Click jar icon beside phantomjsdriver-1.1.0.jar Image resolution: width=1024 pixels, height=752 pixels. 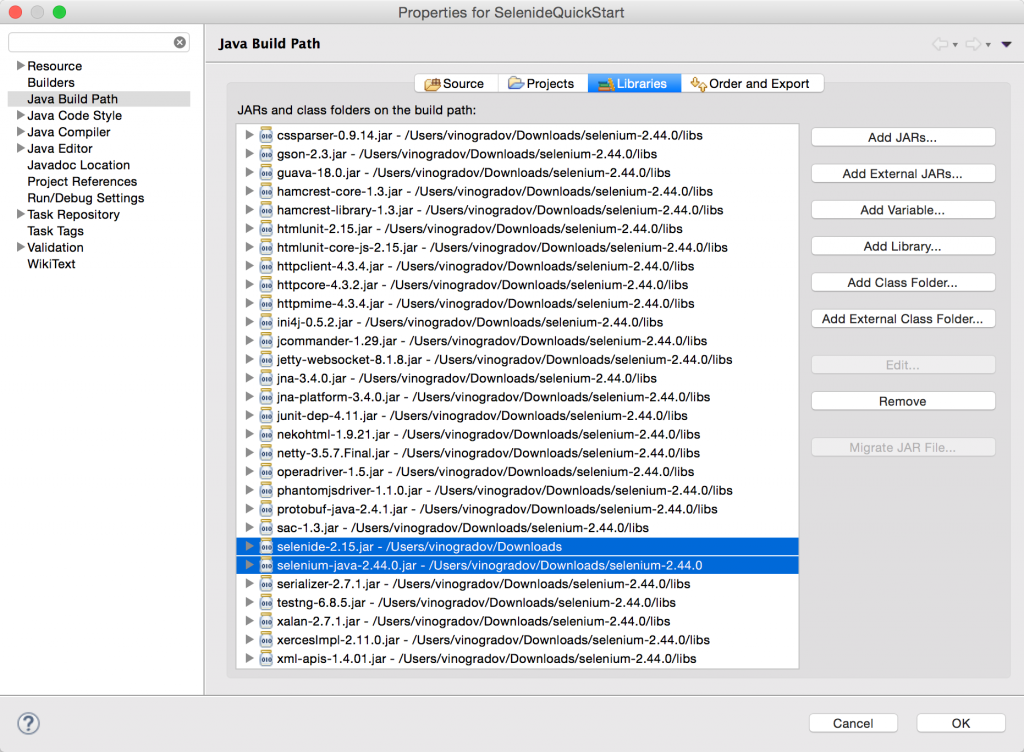[266, 490]
